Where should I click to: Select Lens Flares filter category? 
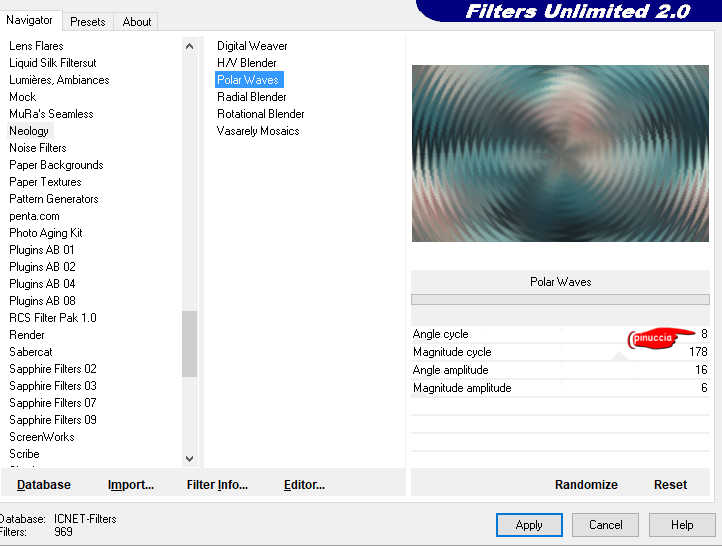point(36,46)
